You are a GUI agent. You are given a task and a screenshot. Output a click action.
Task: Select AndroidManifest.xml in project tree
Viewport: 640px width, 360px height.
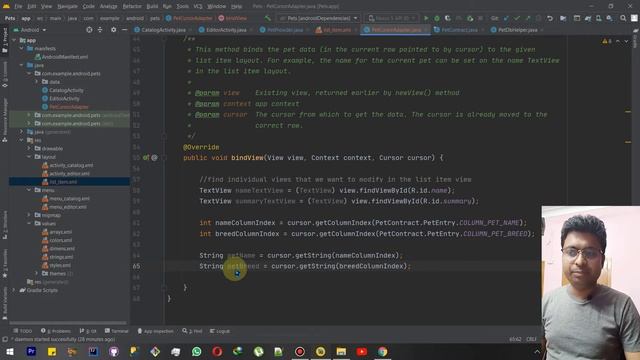pyautogui.click(x=64, y=57)
